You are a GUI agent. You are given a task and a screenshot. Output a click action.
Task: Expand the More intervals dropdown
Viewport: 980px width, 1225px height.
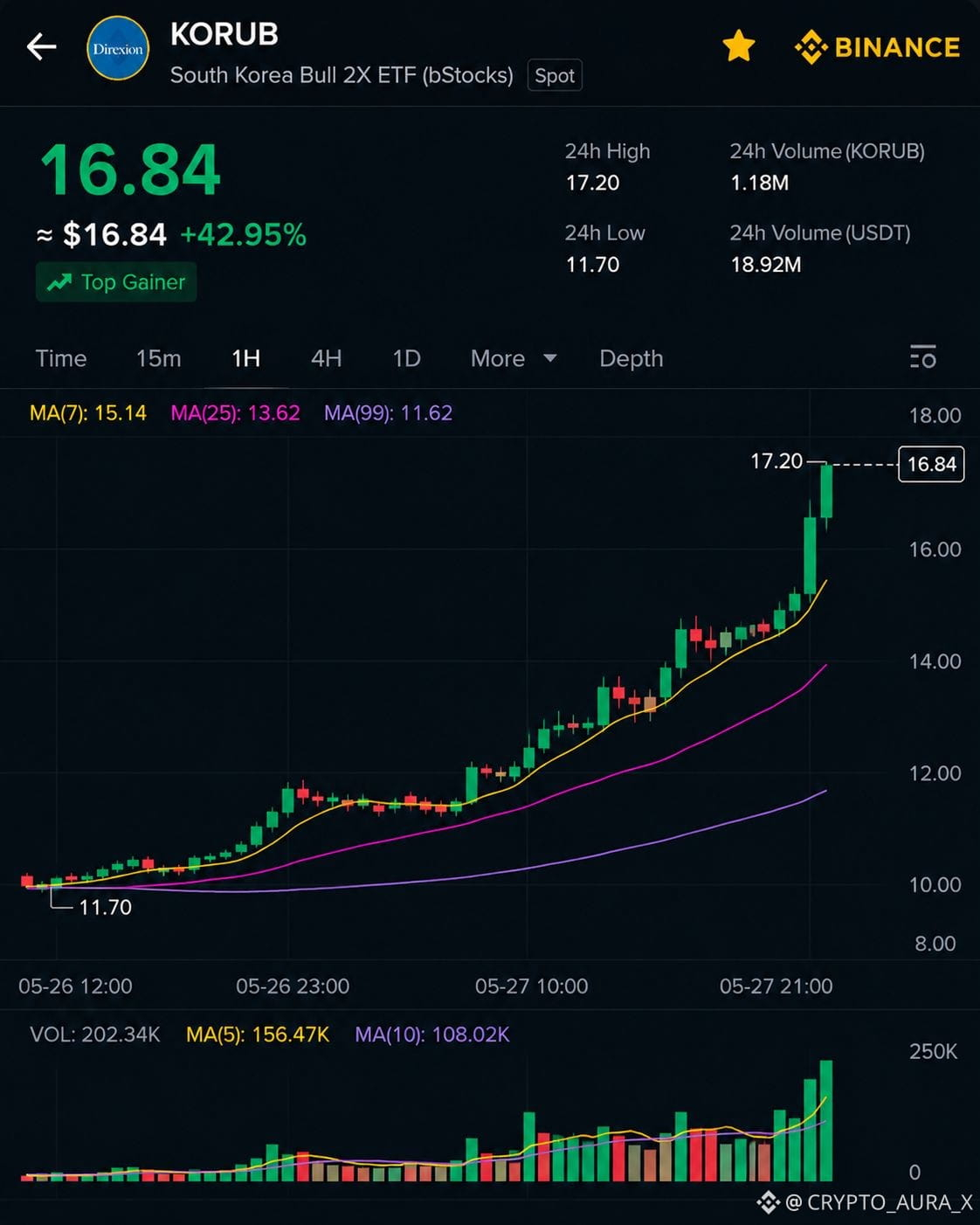click(x=514, y=358)
